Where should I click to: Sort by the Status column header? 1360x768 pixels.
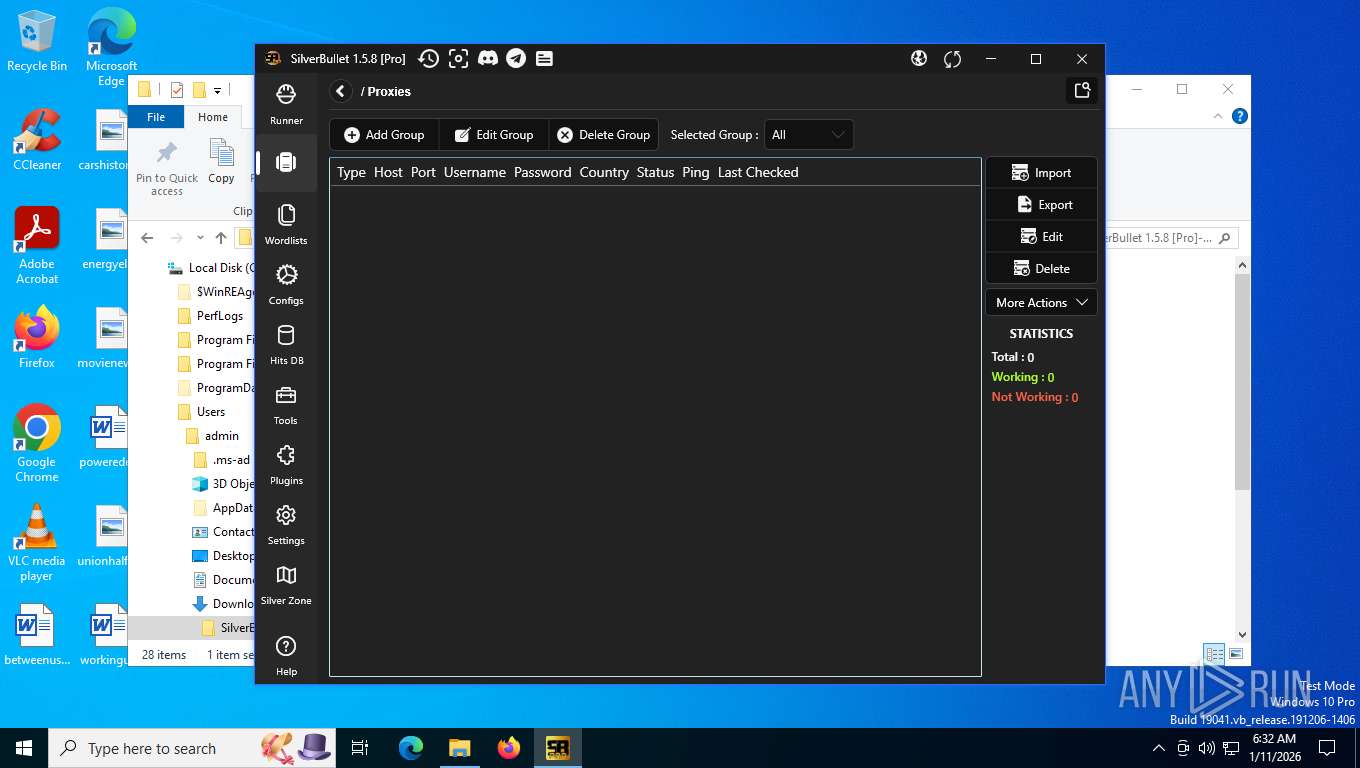[x=655, y=172]
